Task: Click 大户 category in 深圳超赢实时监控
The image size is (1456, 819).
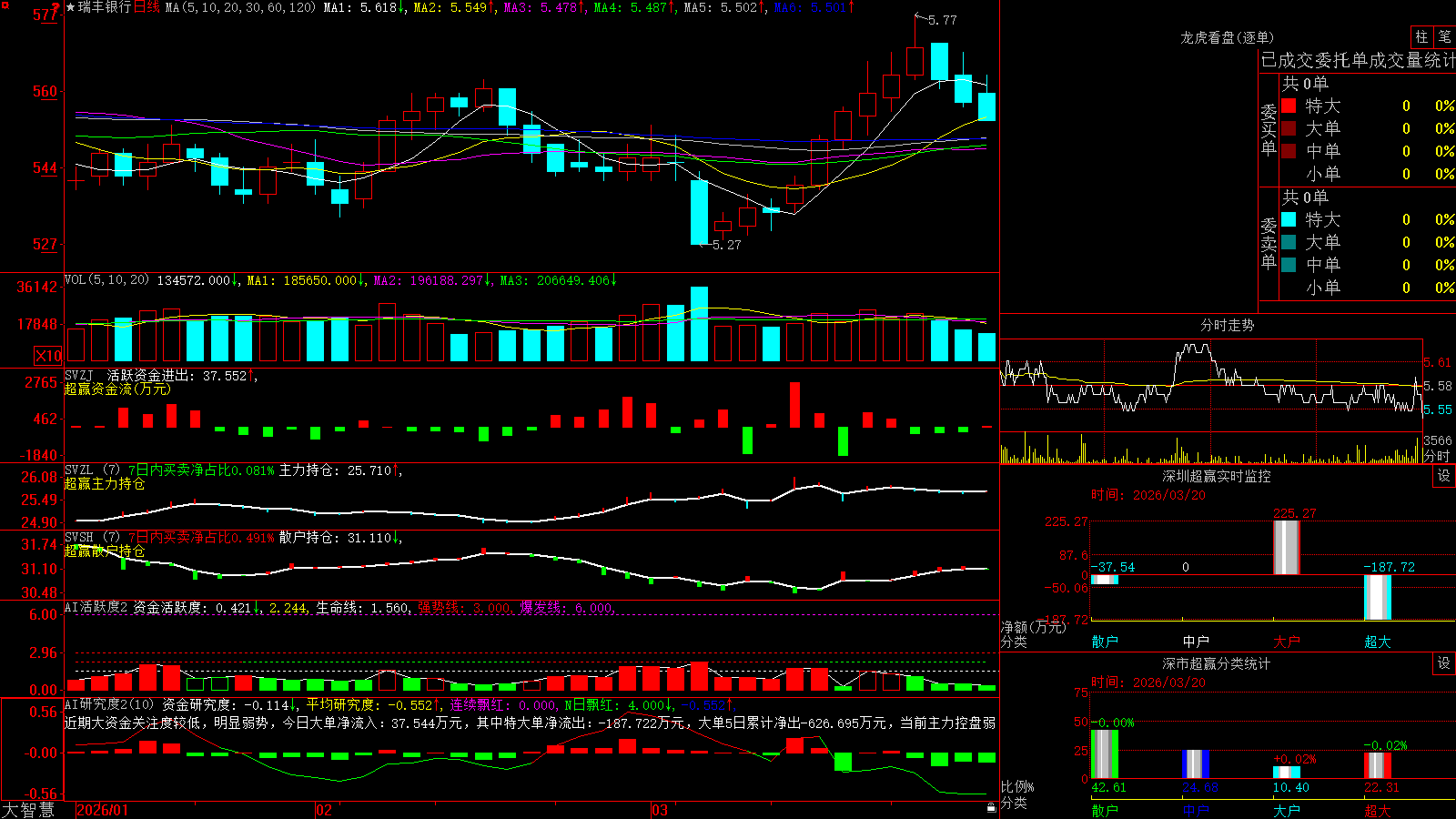Action: [x=1287, y=642]
